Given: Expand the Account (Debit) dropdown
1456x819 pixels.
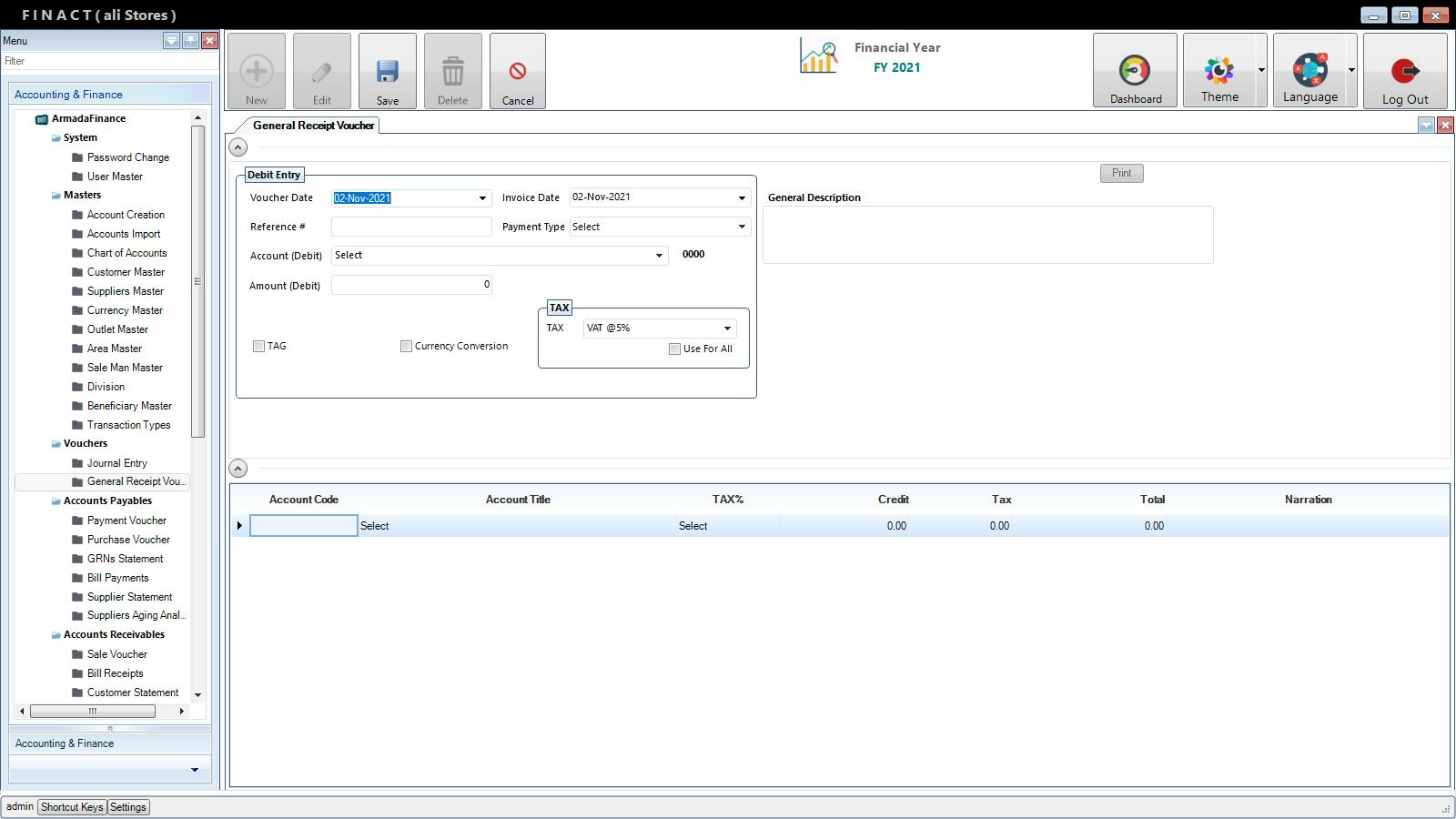Looking at the screenshot, I should pyautogui.click(x=659, y=256).
